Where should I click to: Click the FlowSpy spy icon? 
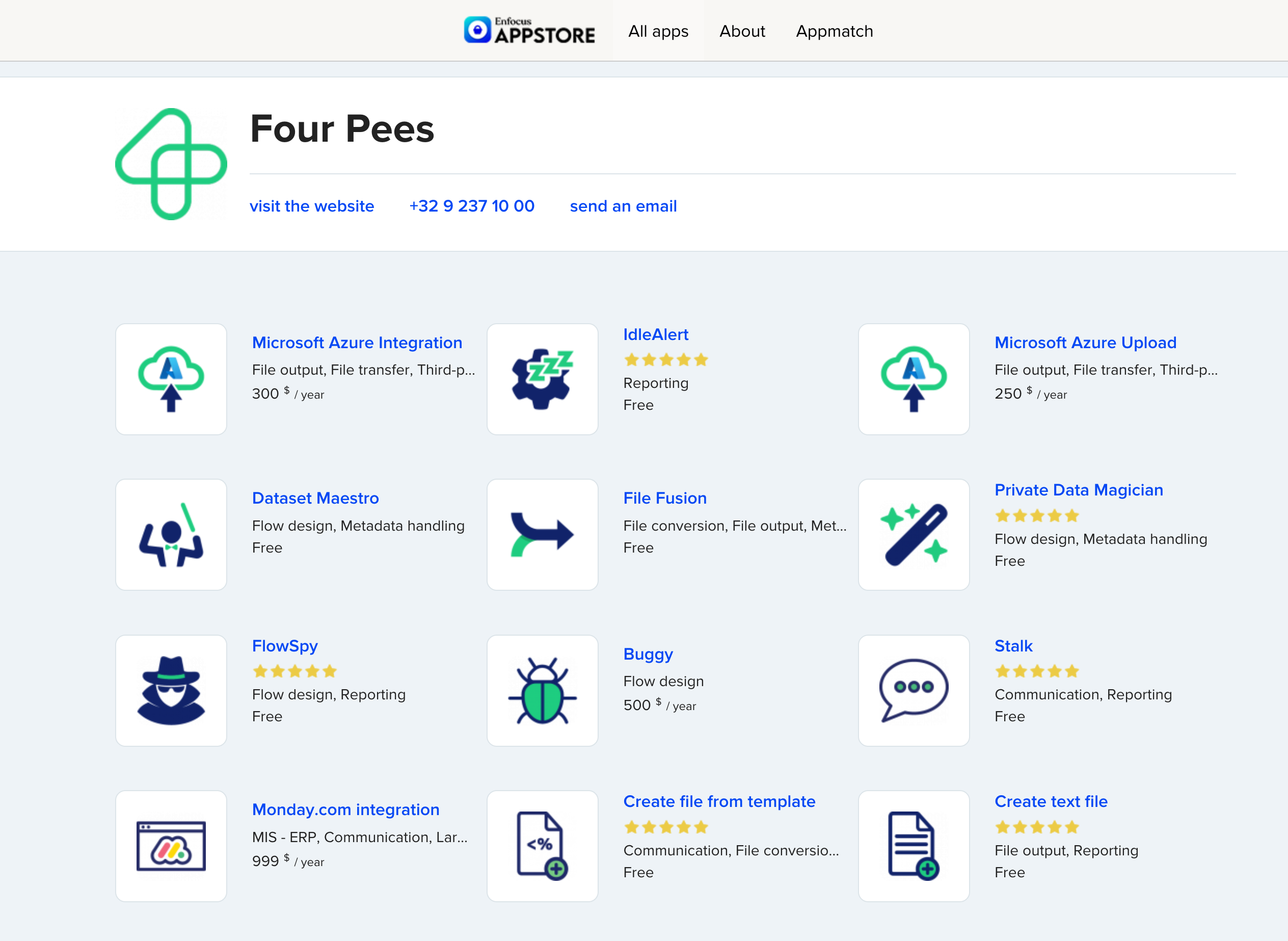171,690
